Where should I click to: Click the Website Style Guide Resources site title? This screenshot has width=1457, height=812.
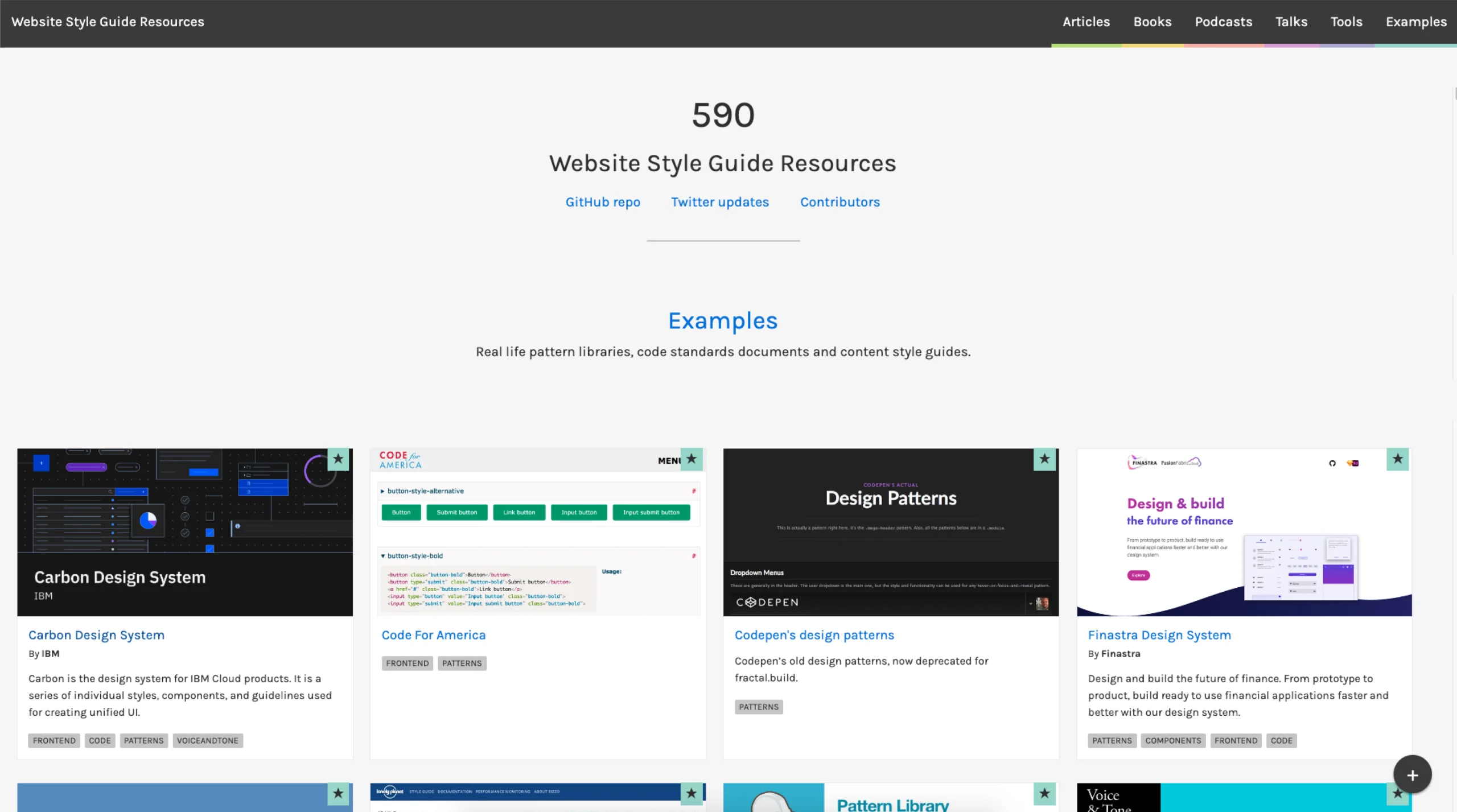108,22
